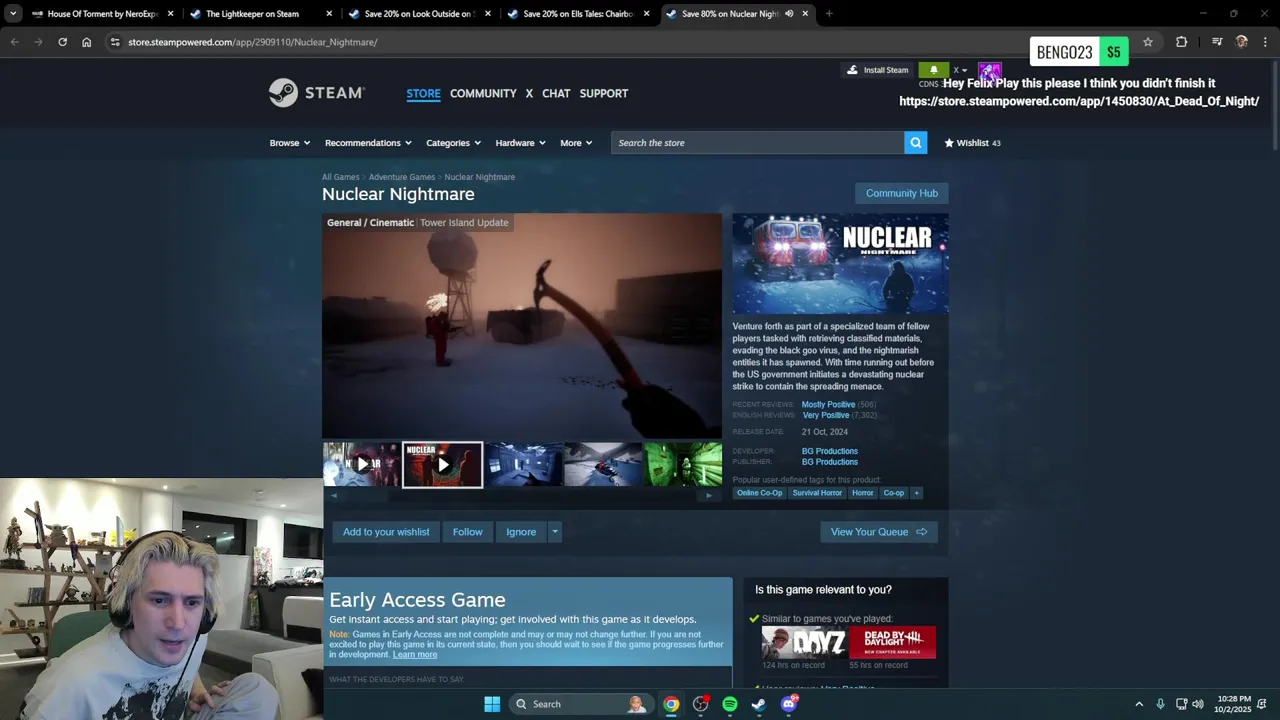Open the All Games breadcrumb
Image resolution: width=1280 pixels, height=720 pixels.
(340, 177)
